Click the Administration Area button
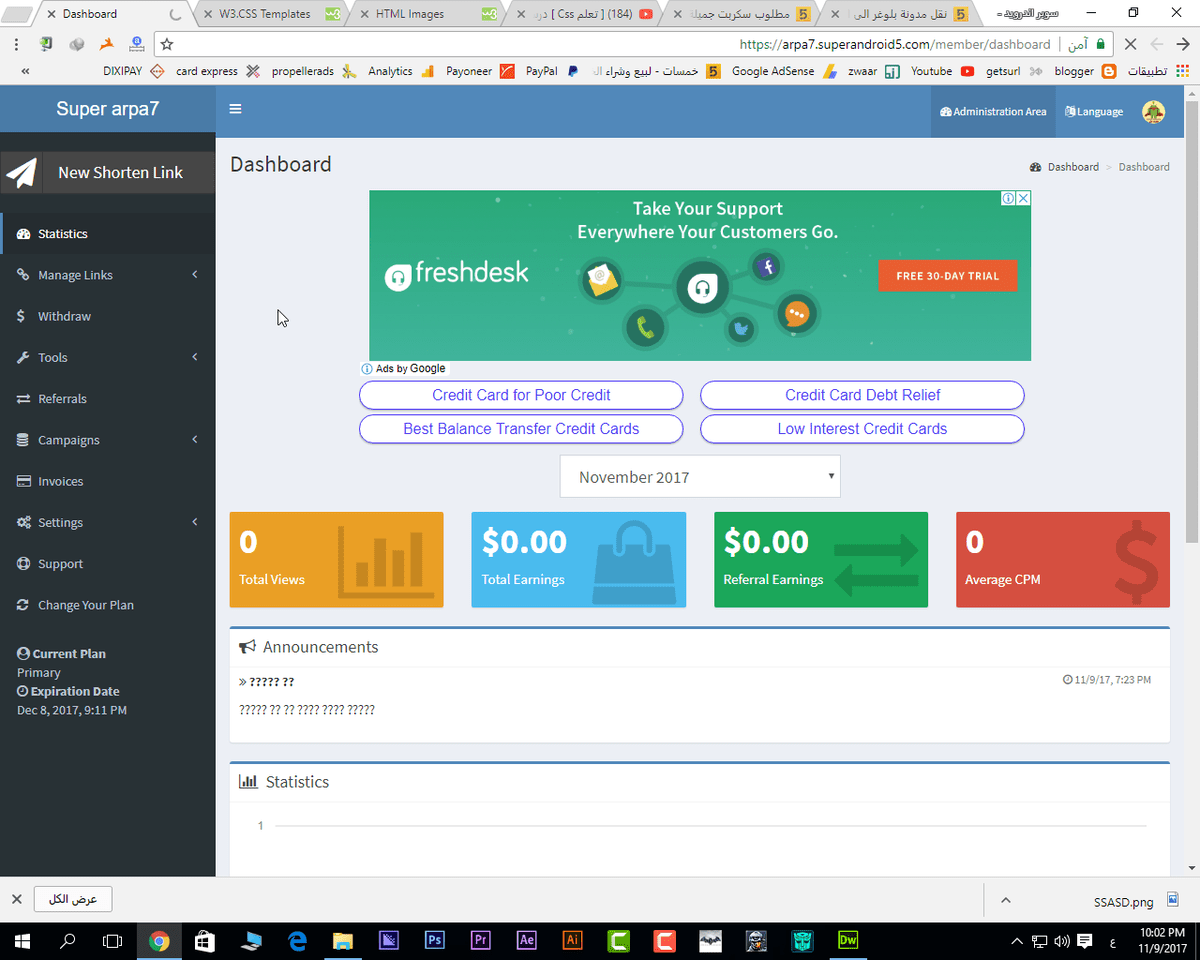The image size is (1200, 960). pyautogui.click(x=993, y=112)
